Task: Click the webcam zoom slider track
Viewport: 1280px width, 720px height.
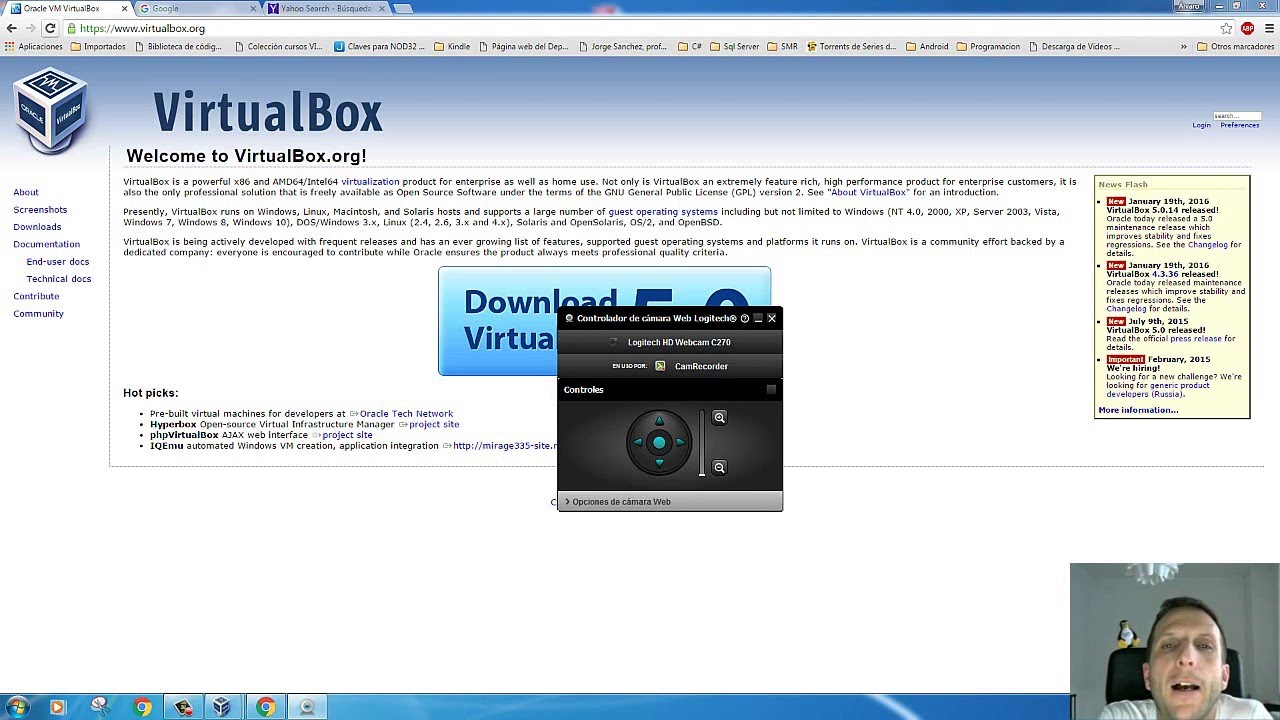Action: coord(702,442)
